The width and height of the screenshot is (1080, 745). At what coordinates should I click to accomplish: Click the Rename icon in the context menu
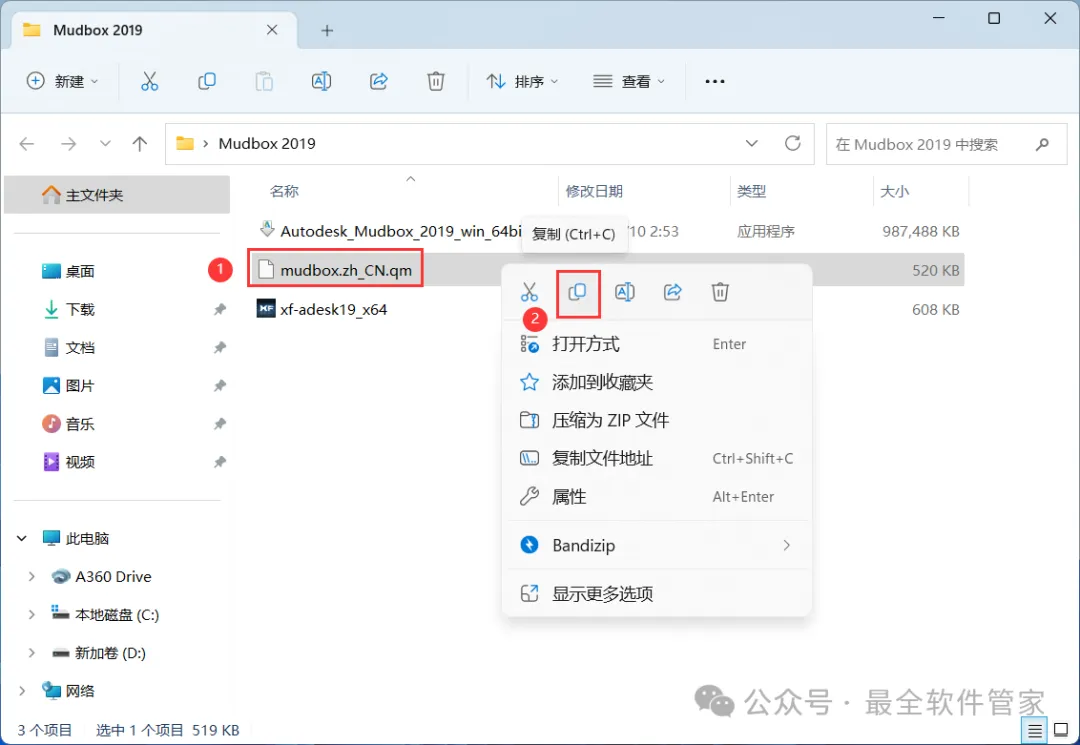(625, 292)
